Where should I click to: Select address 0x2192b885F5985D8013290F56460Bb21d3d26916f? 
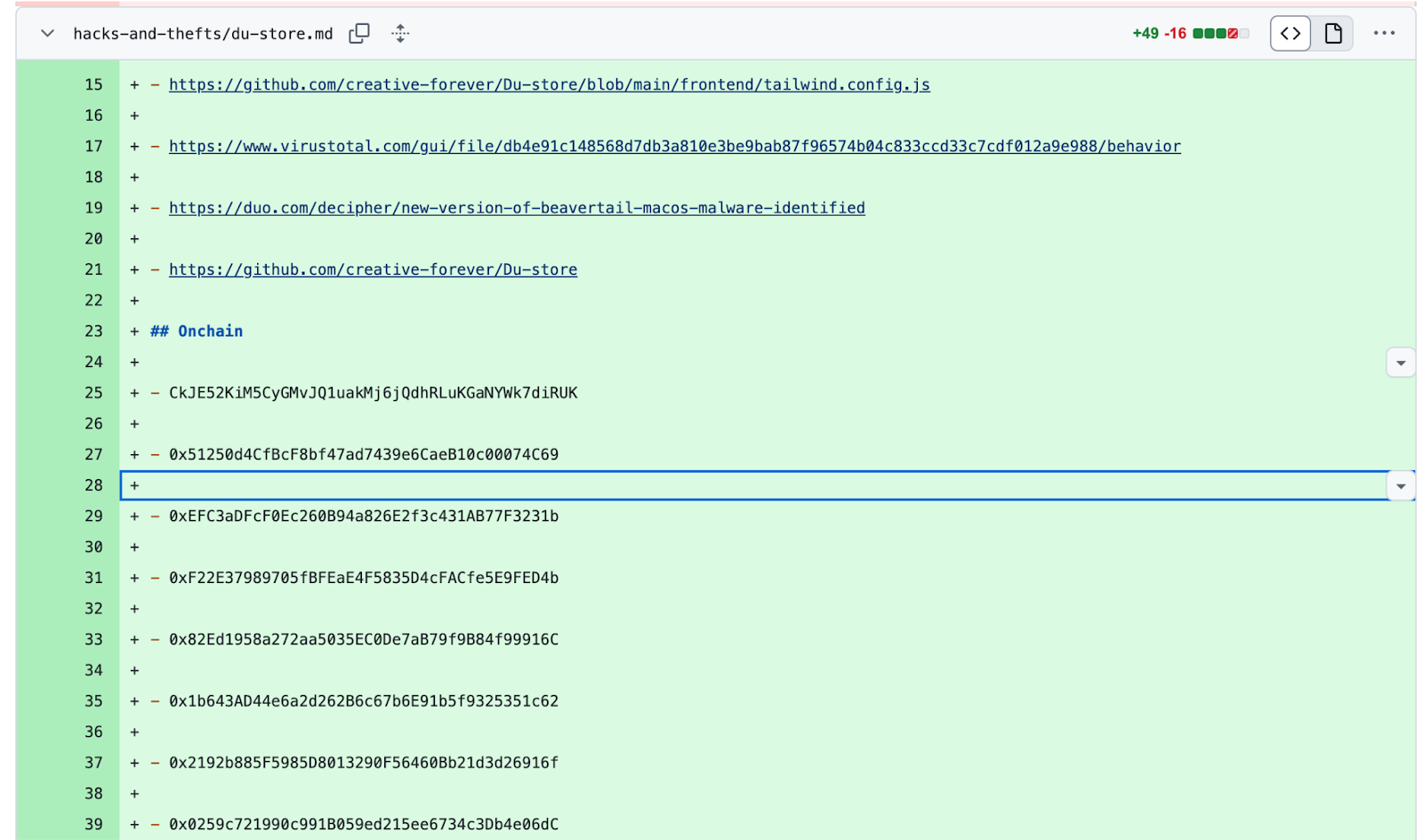coord(364,763)
